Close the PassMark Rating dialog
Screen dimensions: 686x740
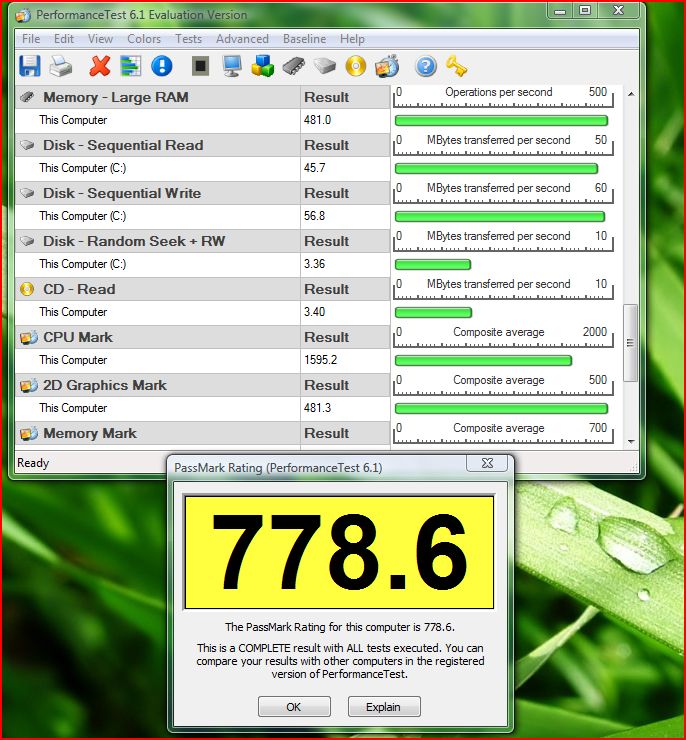487,463
